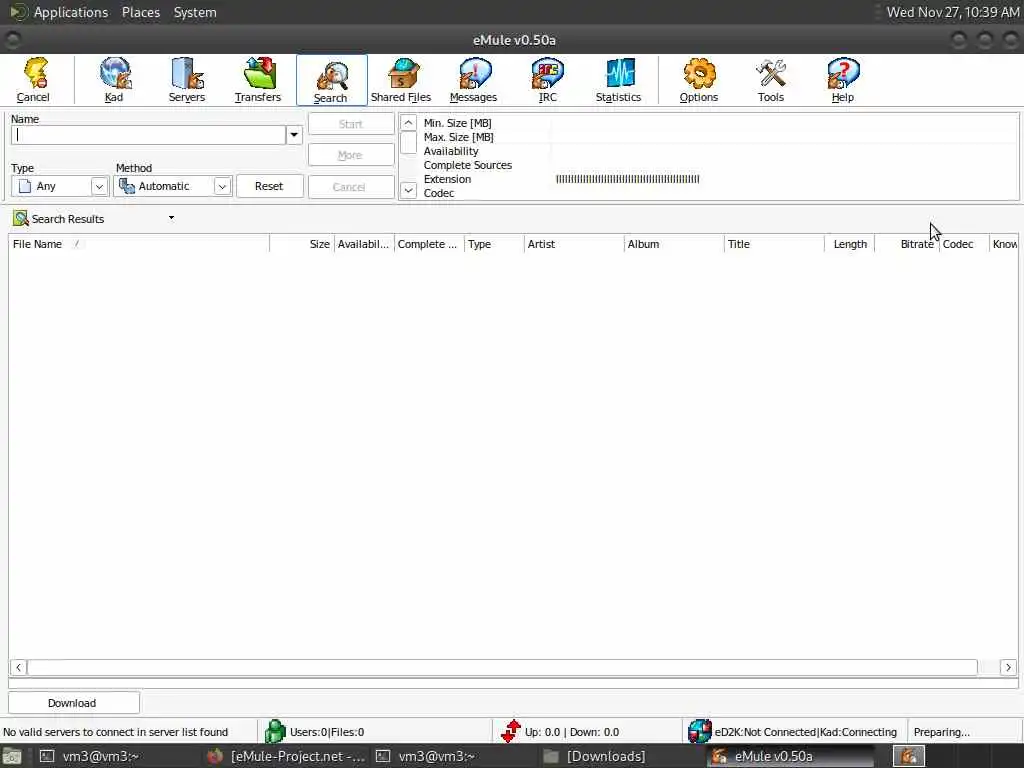Switch to eMule-Project.net browser window
Image resolution: width=1024 pixels, height=768 pixels.
coord(287,756)
